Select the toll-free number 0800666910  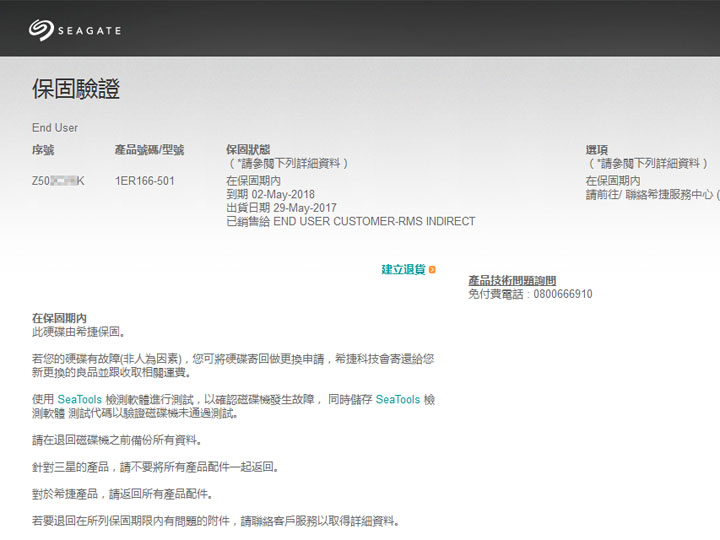[563, 294]
